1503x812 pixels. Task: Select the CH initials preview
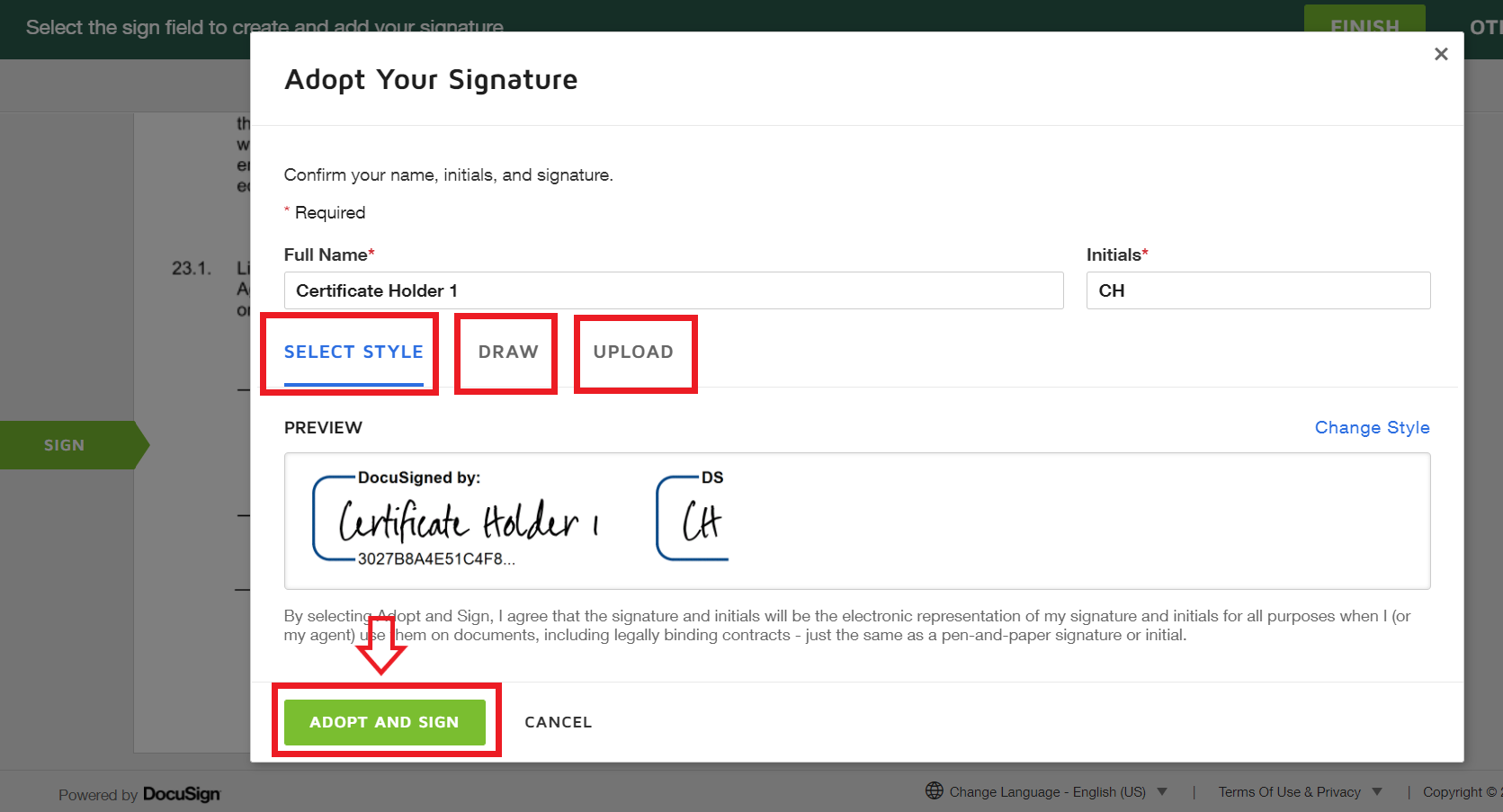click(693, 521)
